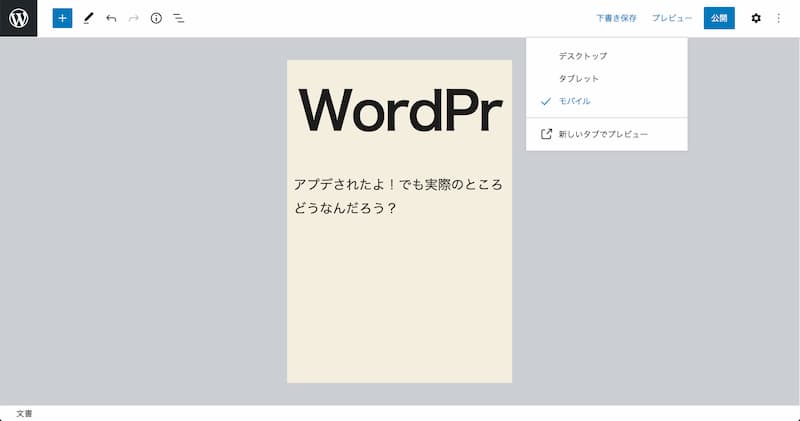800x421 pixels.
Task: Toggle the プレビュー dropdown
Action: click(x=672, y=18)
